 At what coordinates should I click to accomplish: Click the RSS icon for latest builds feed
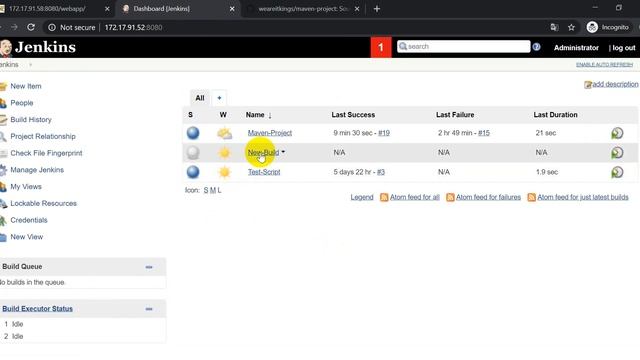point(531,198)
